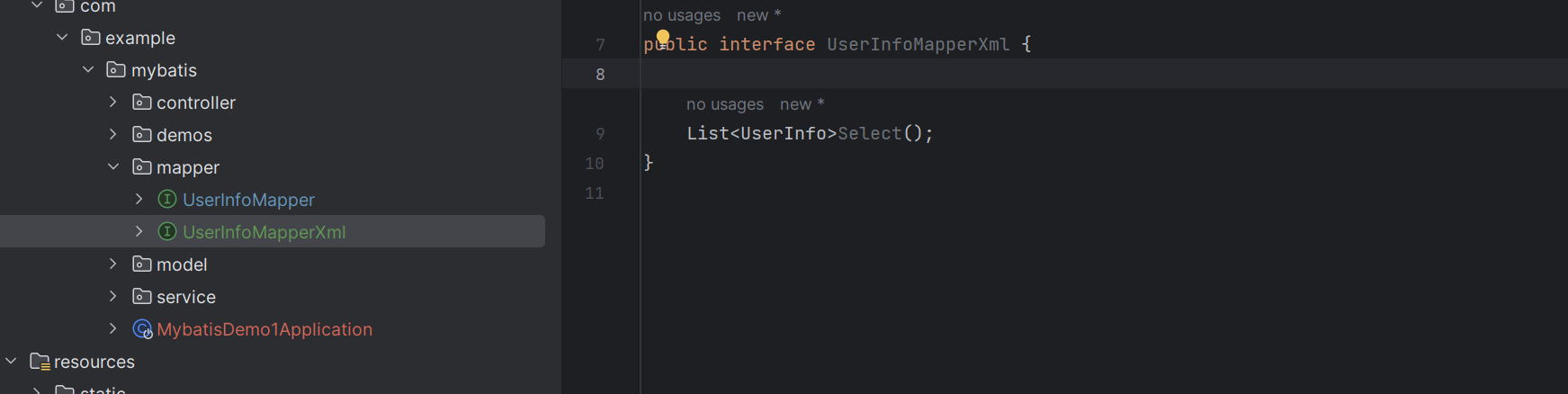The height and width of the screenshot is (394, 1568).
Task: Click the Select method name in code
Action: click(870, 133)
